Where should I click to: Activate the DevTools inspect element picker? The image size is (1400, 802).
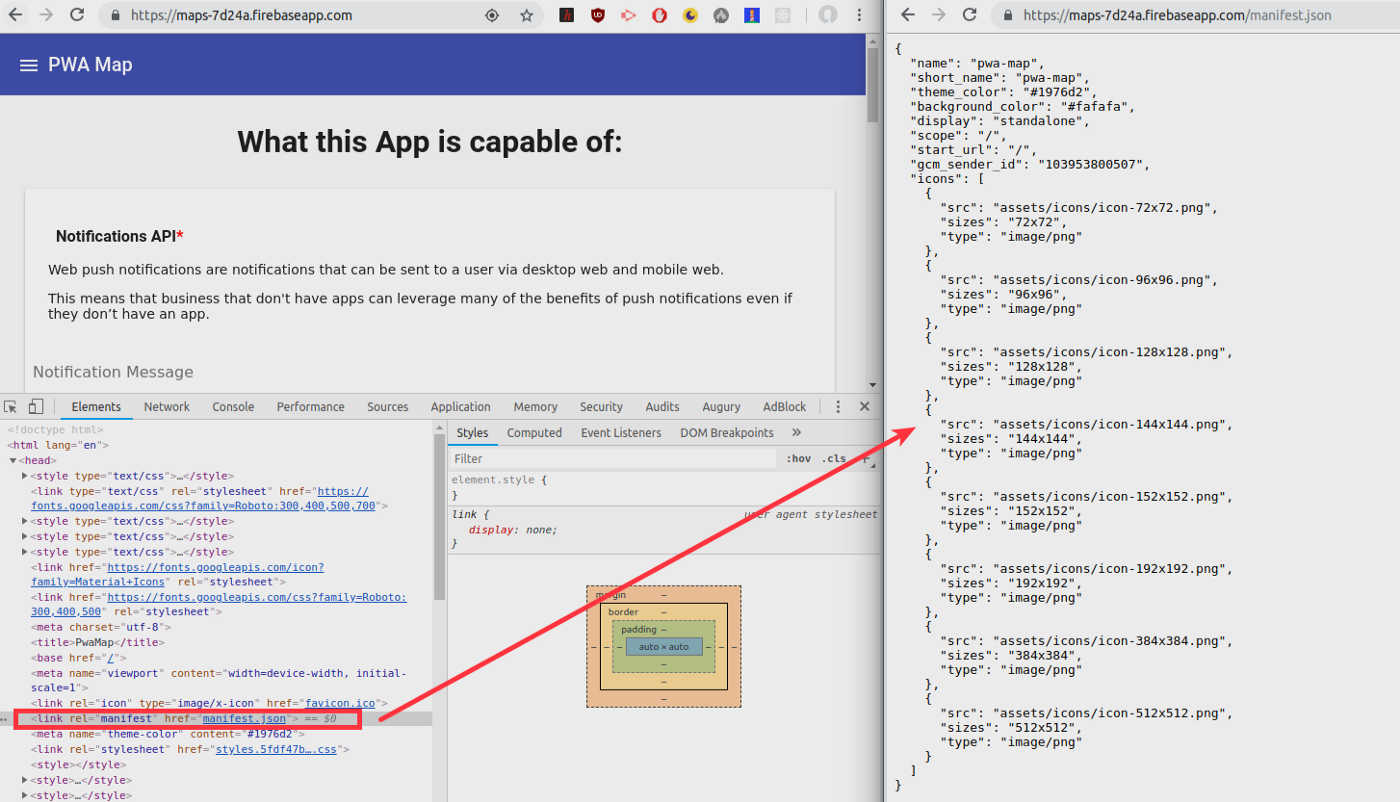11,407
